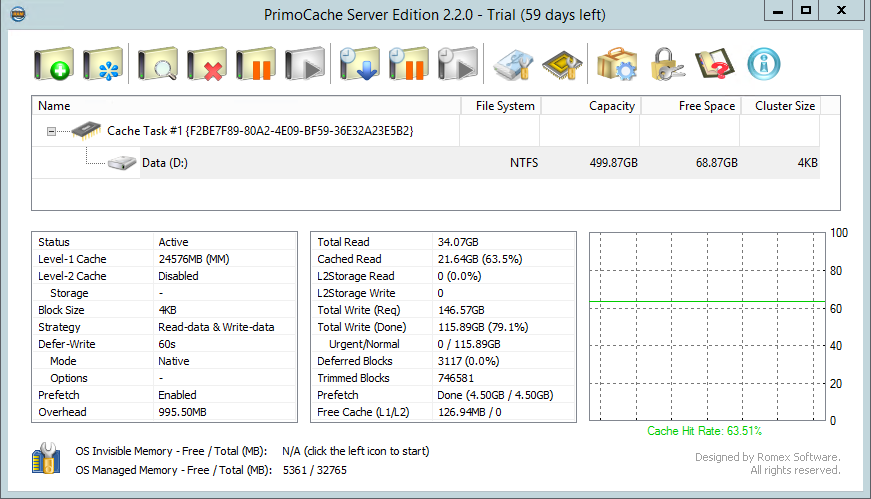This screenshot has width=871, height=499.
Task: Click the license padlock and keys icon
Action: (666, 64)
